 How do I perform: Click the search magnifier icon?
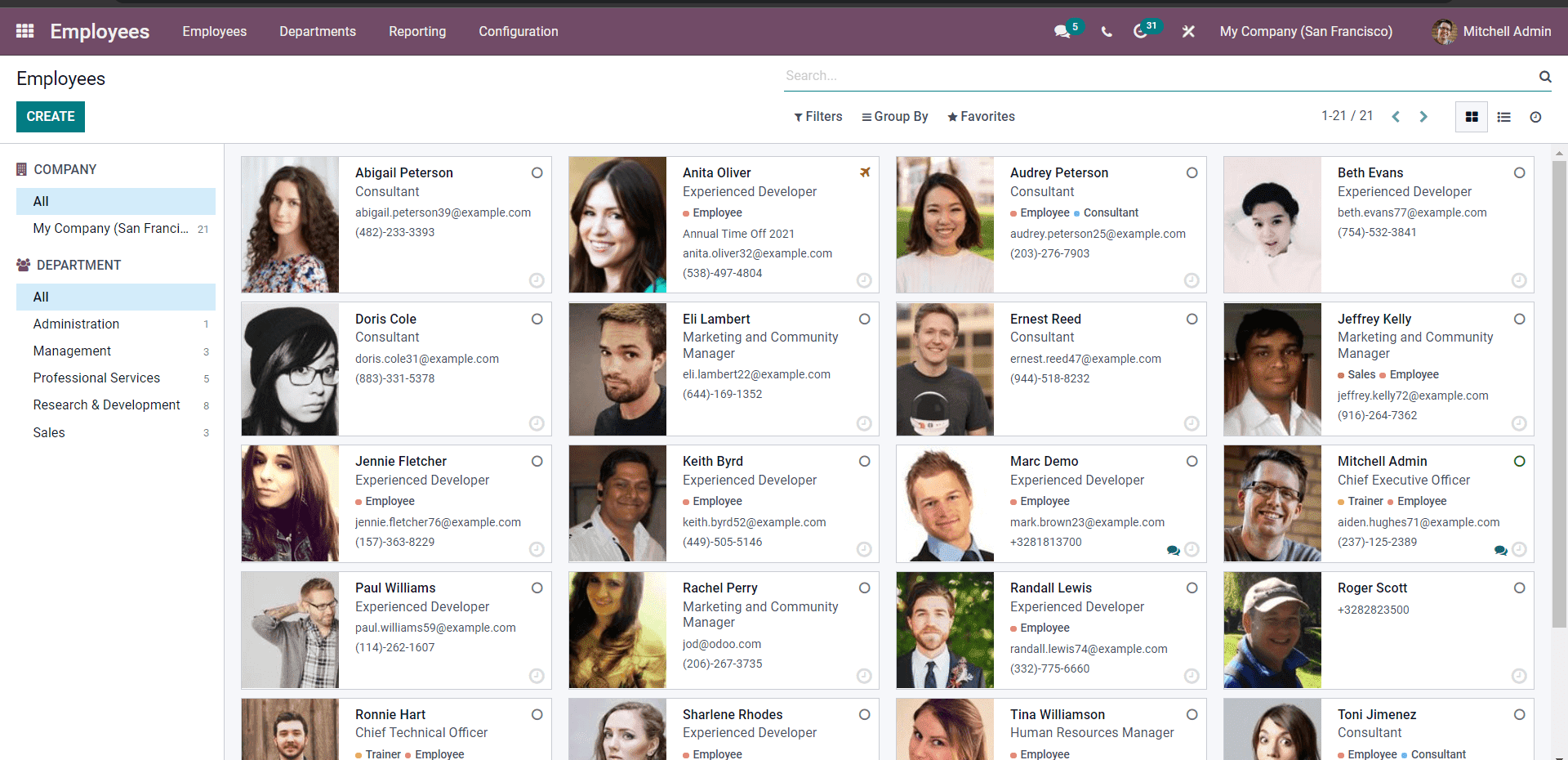click(x=1545, y=76)
